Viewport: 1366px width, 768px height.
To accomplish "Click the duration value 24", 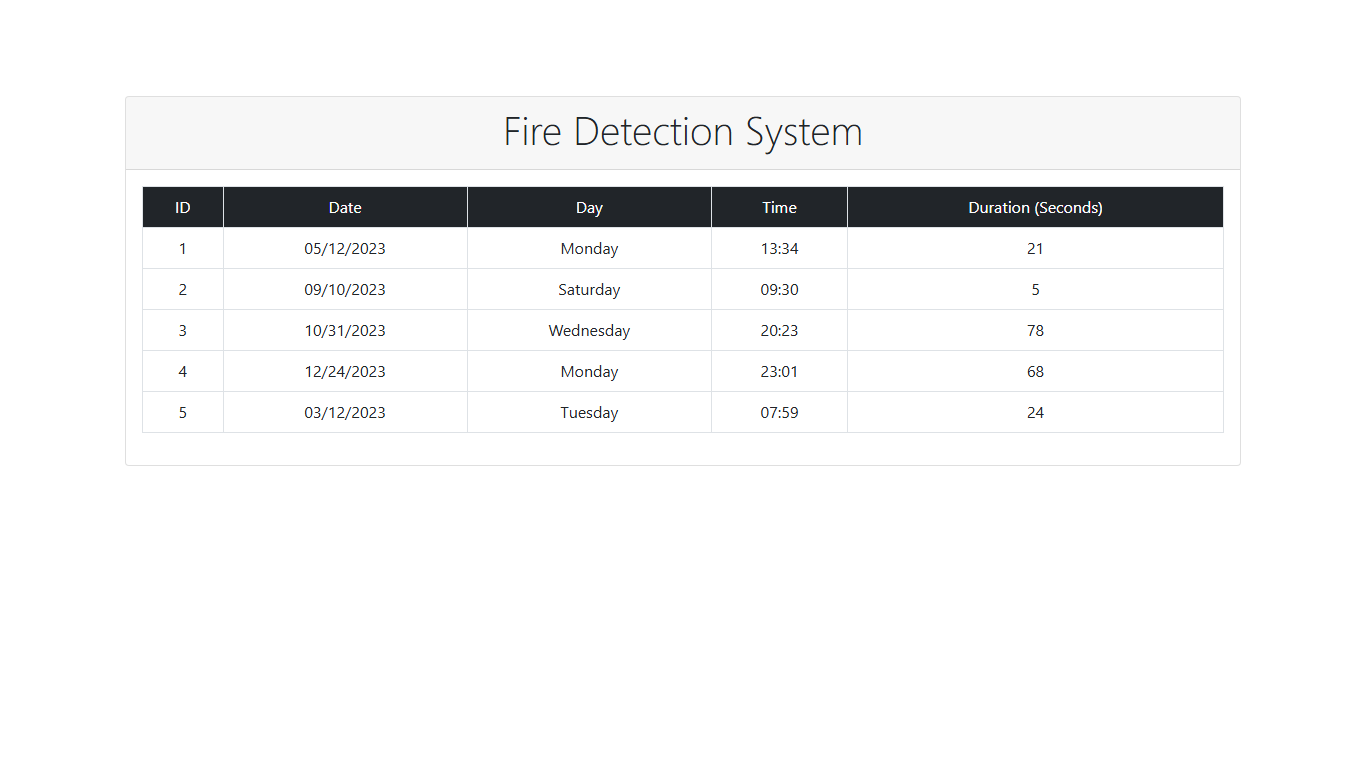I will (1035, 412).
